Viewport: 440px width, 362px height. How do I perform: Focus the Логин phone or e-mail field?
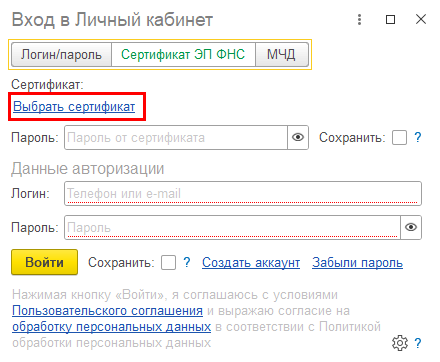tap(243, 193)
